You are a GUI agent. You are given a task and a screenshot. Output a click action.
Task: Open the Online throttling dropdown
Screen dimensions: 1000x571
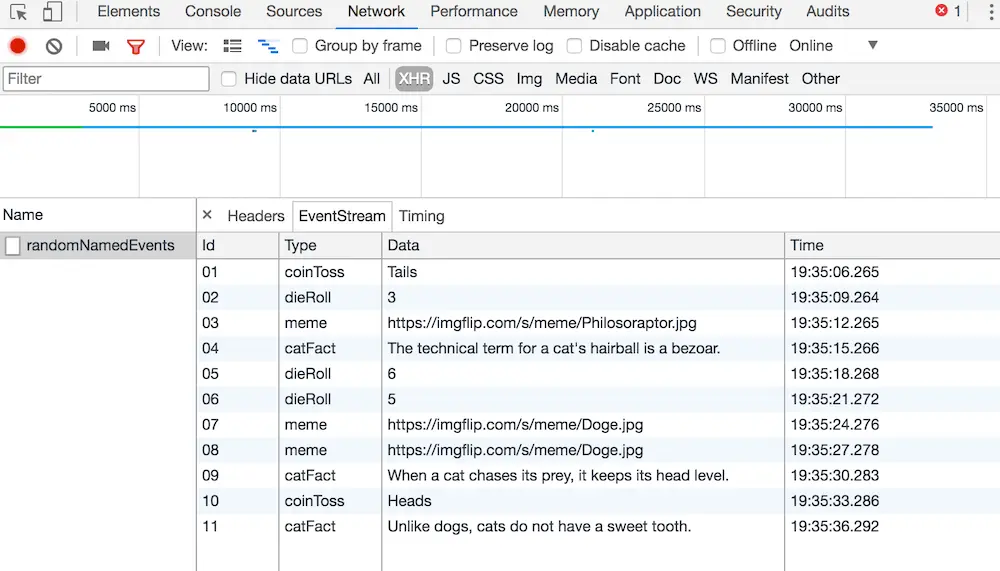coord(833,46)
